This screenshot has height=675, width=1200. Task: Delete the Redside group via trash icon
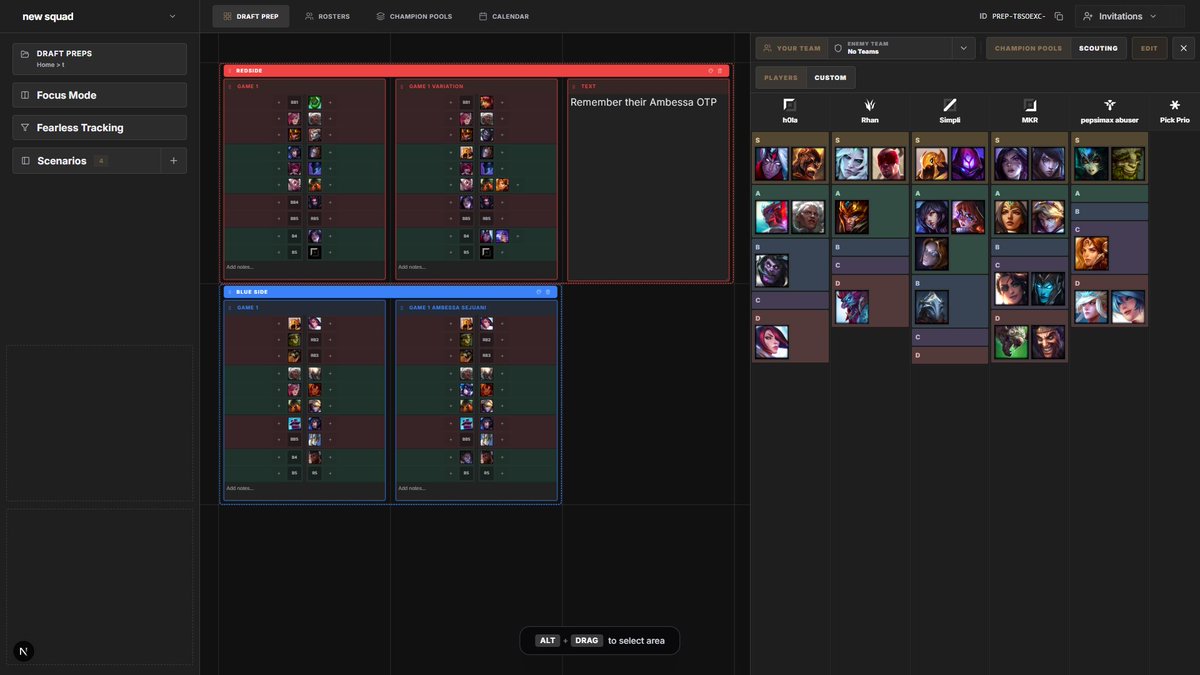click(720, 71)
